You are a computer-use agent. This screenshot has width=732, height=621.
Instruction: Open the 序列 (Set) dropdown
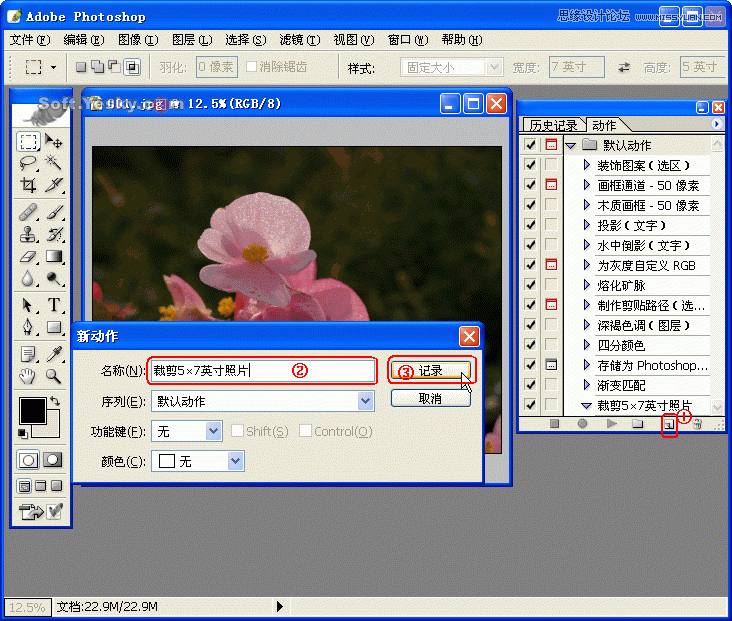point(366,401)
